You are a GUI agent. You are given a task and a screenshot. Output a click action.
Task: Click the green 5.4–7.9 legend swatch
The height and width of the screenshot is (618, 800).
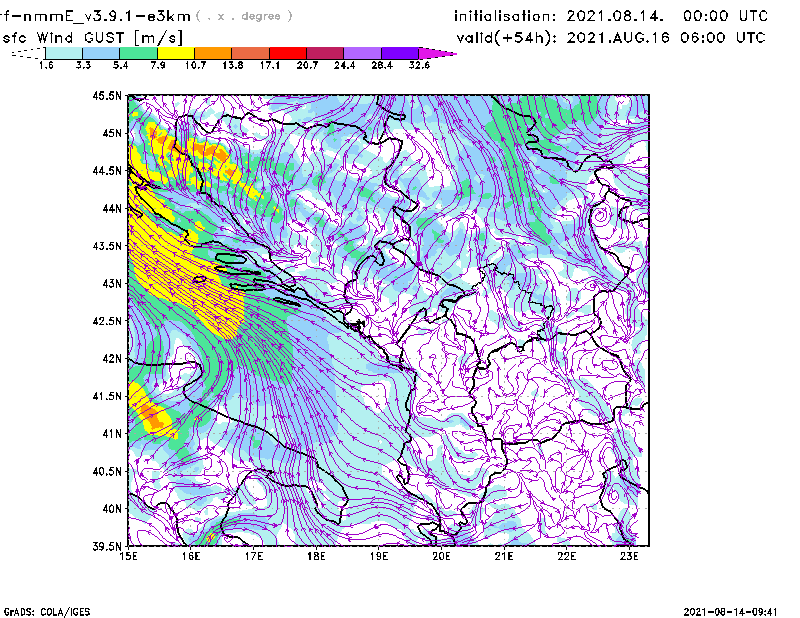click(138, 53)
